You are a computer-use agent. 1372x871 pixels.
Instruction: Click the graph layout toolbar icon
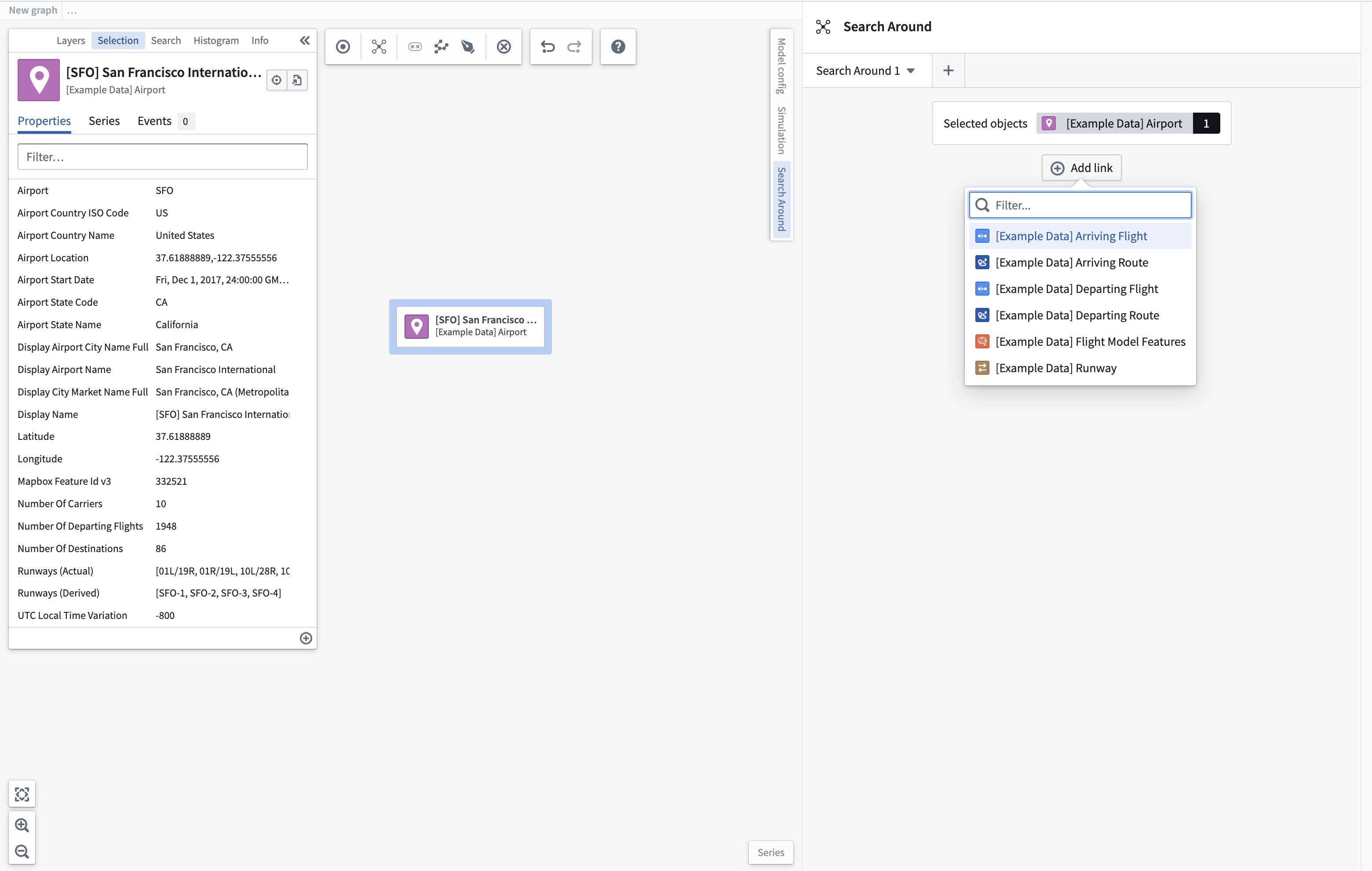coord(442,47)
